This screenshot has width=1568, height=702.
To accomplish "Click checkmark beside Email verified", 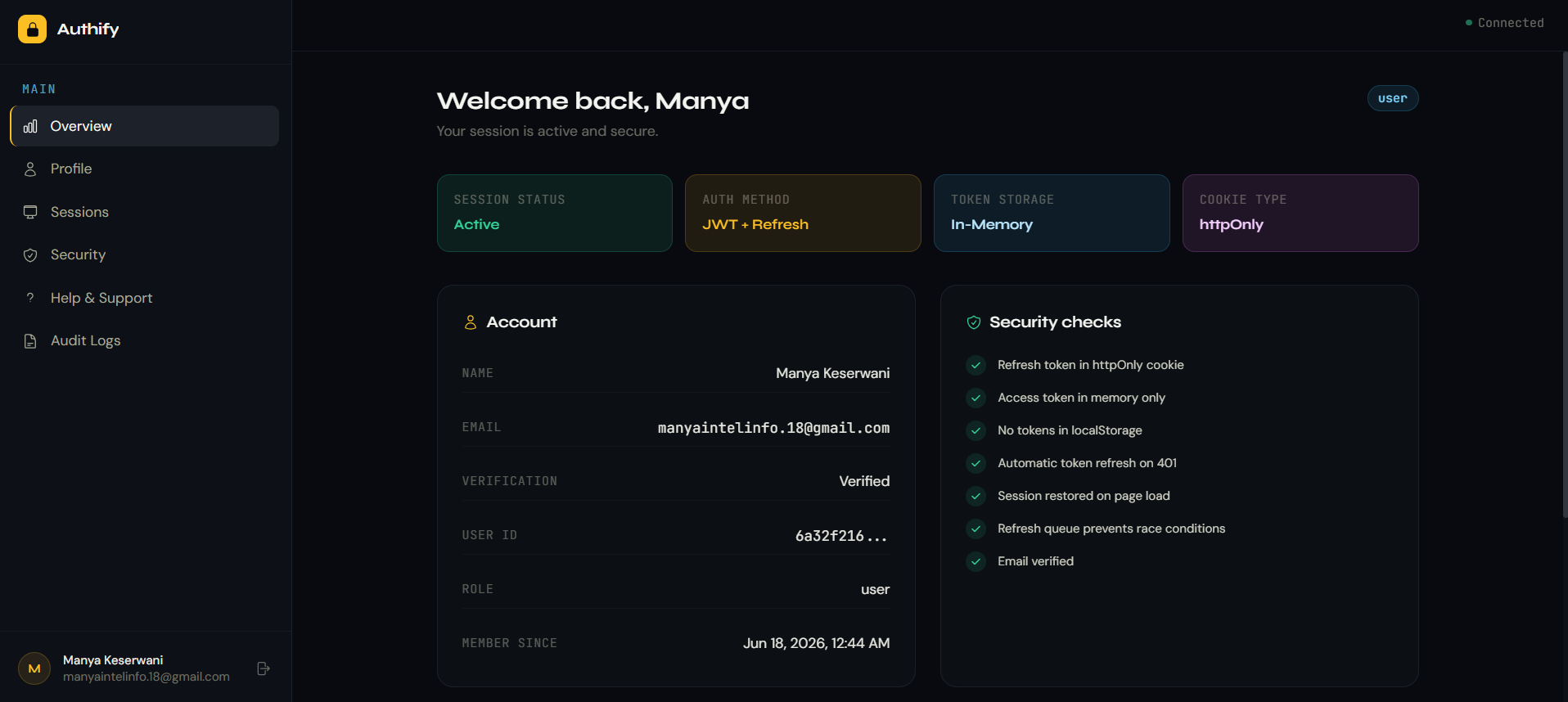I will pos(975,561).
